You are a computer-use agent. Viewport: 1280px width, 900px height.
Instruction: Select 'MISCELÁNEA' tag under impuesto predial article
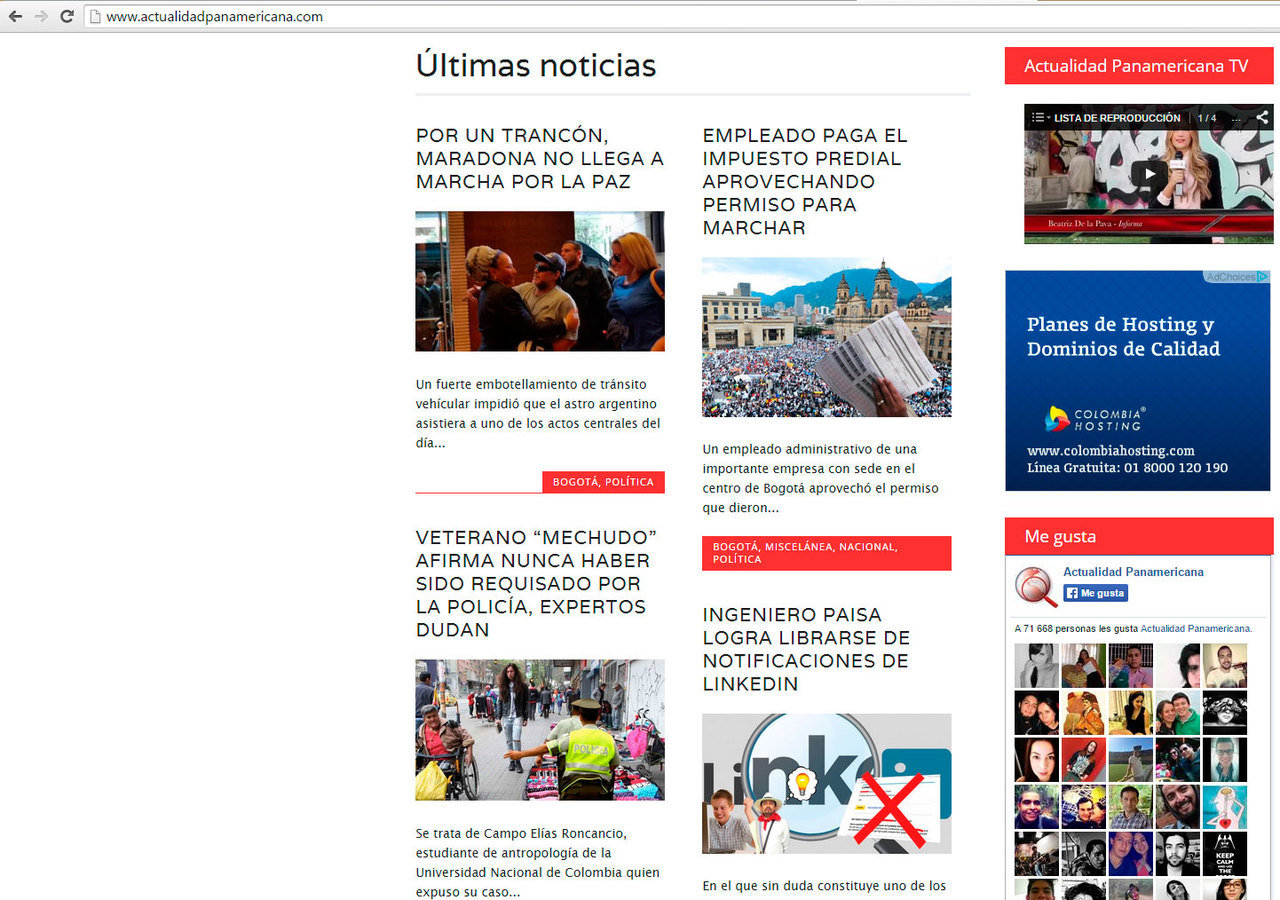click(x=798, y=547)
